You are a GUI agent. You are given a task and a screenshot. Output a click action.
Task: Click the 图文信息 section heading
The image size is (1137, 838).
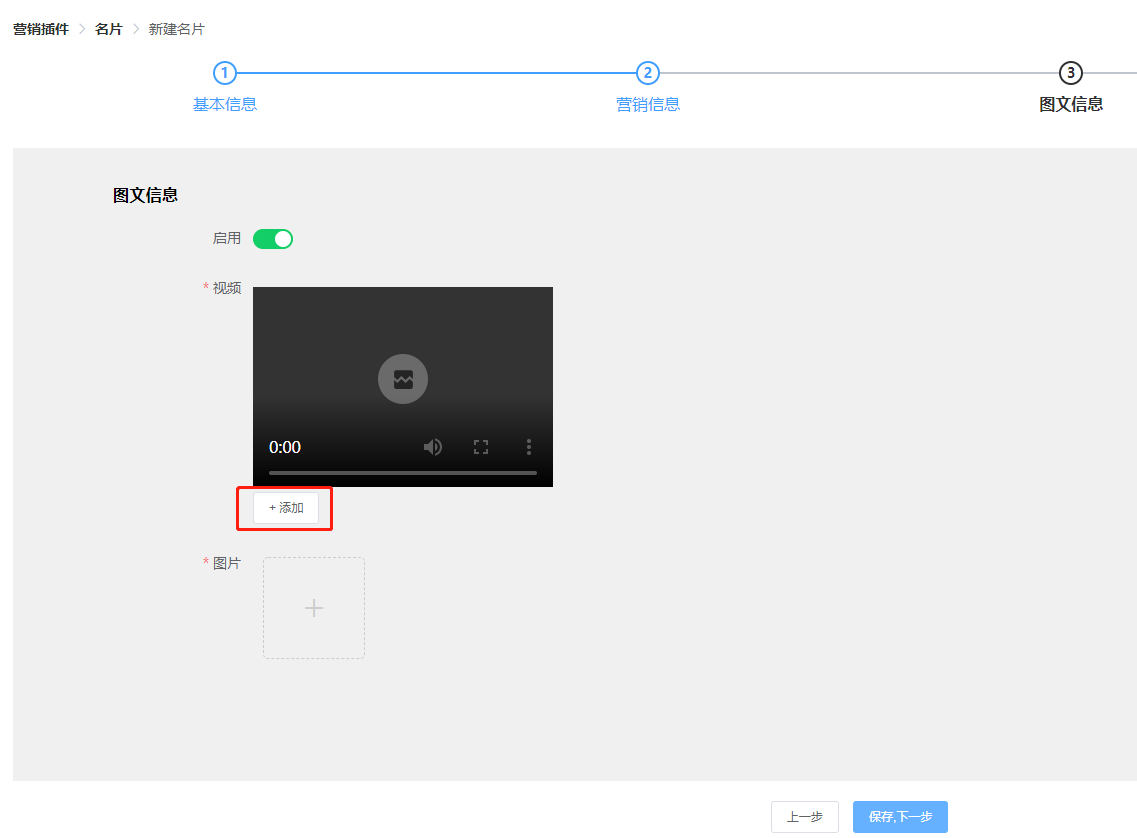pos(145,195)
